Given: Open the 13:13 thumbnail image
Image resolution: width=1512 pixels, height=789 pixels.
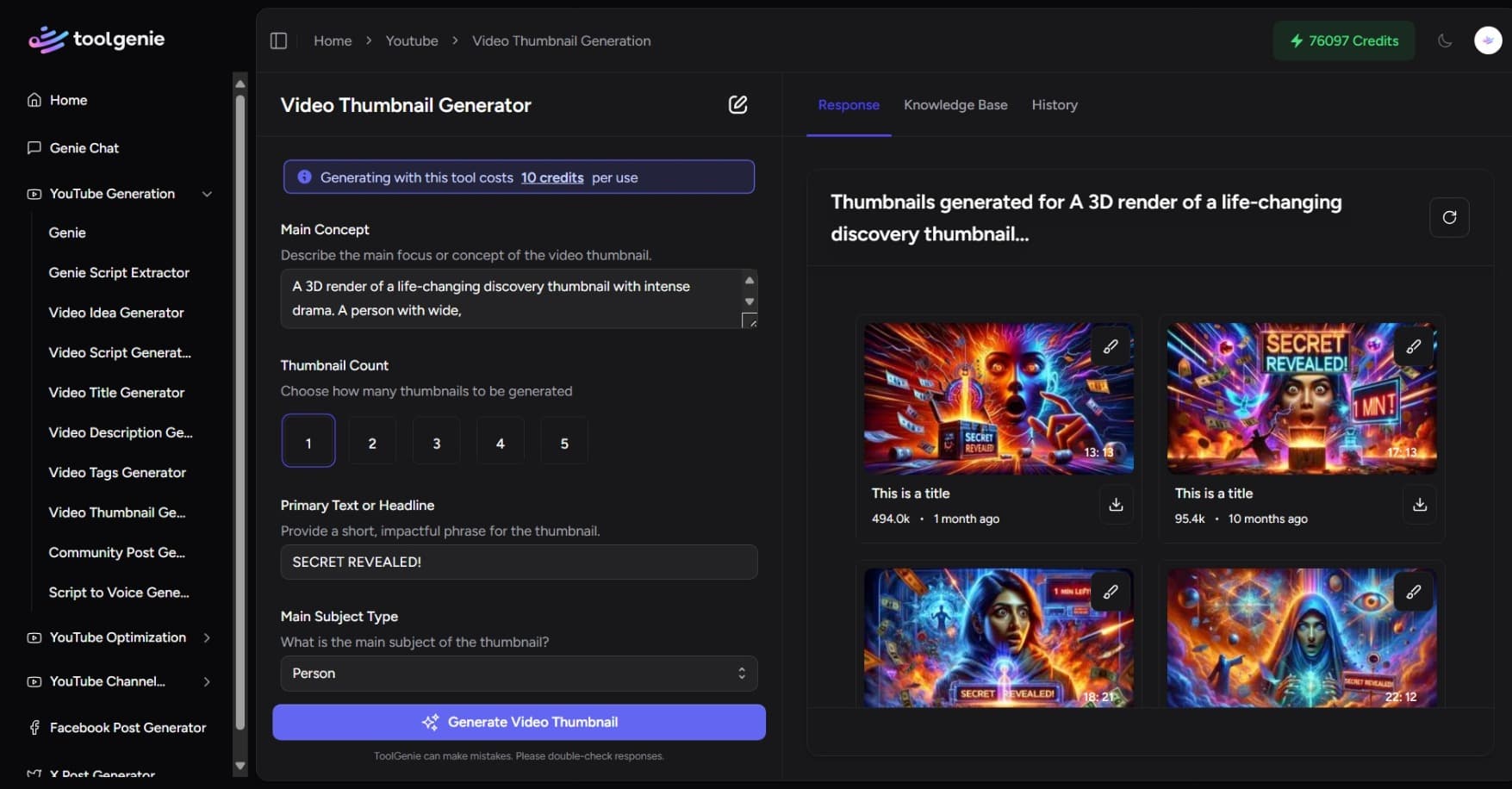Looking at the screenshot, I should (999, 398).
